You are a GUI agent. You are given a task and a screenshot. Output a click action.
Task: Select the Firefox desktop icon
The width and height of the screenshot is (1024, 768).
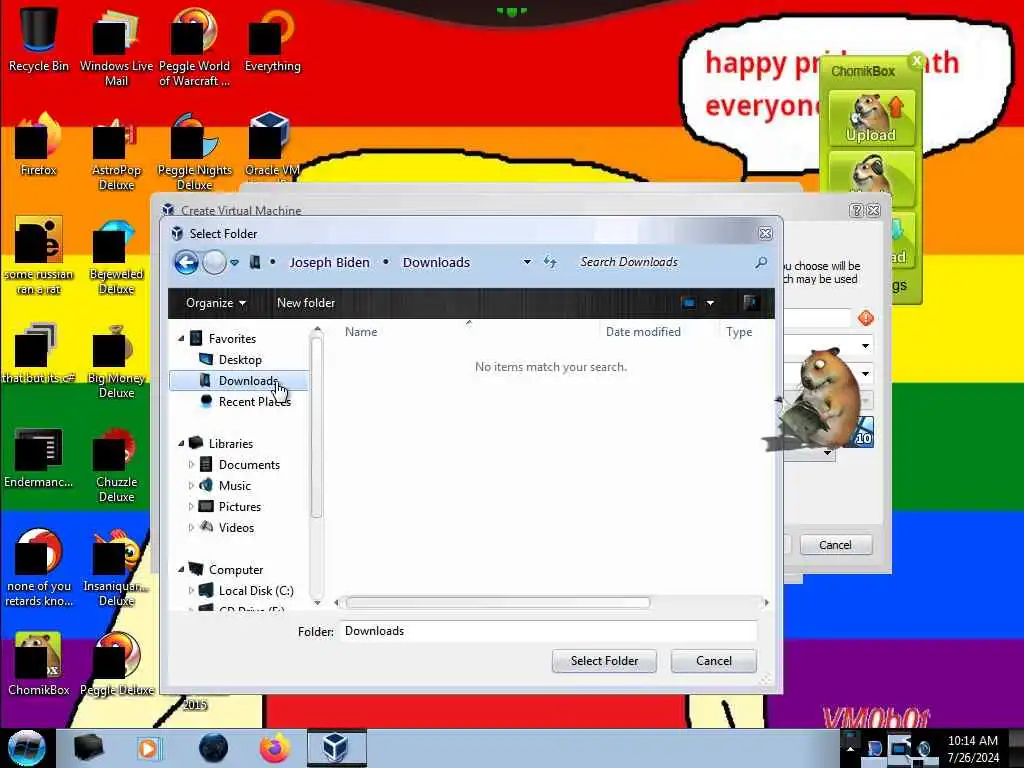[39, 145]
